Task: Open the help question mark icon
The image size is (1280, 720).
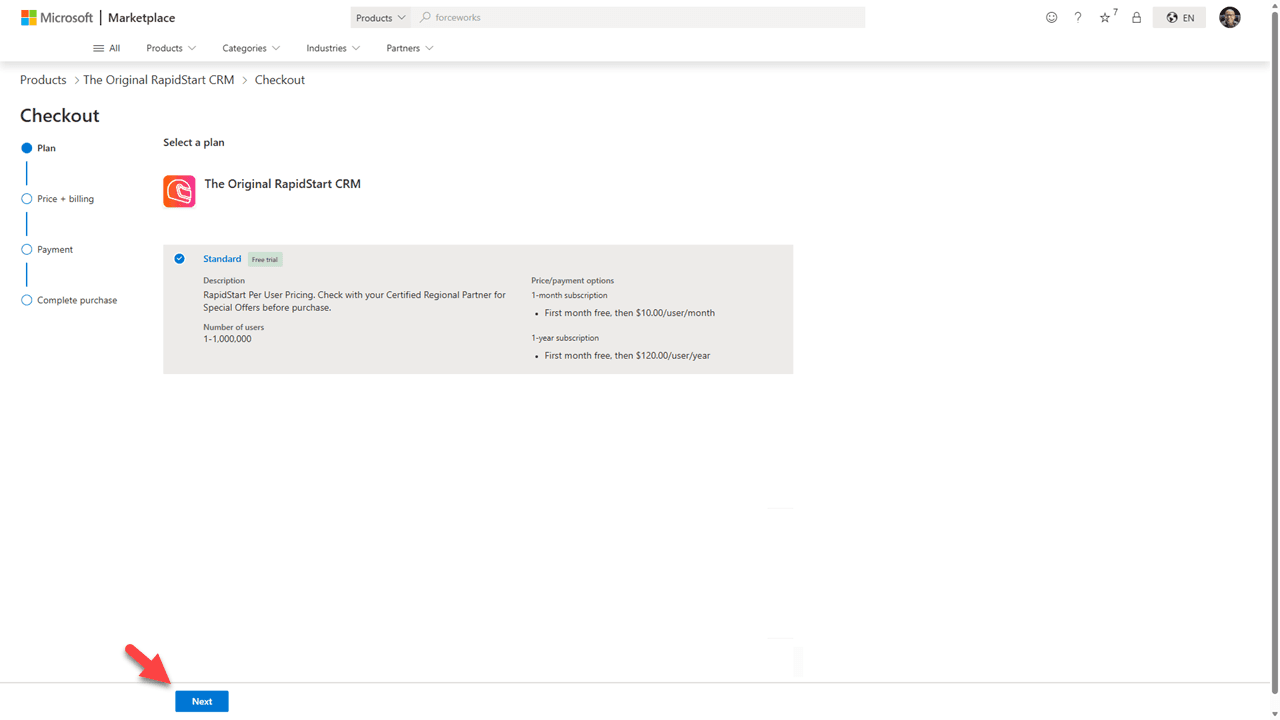Action: [x=1077, y=18]
